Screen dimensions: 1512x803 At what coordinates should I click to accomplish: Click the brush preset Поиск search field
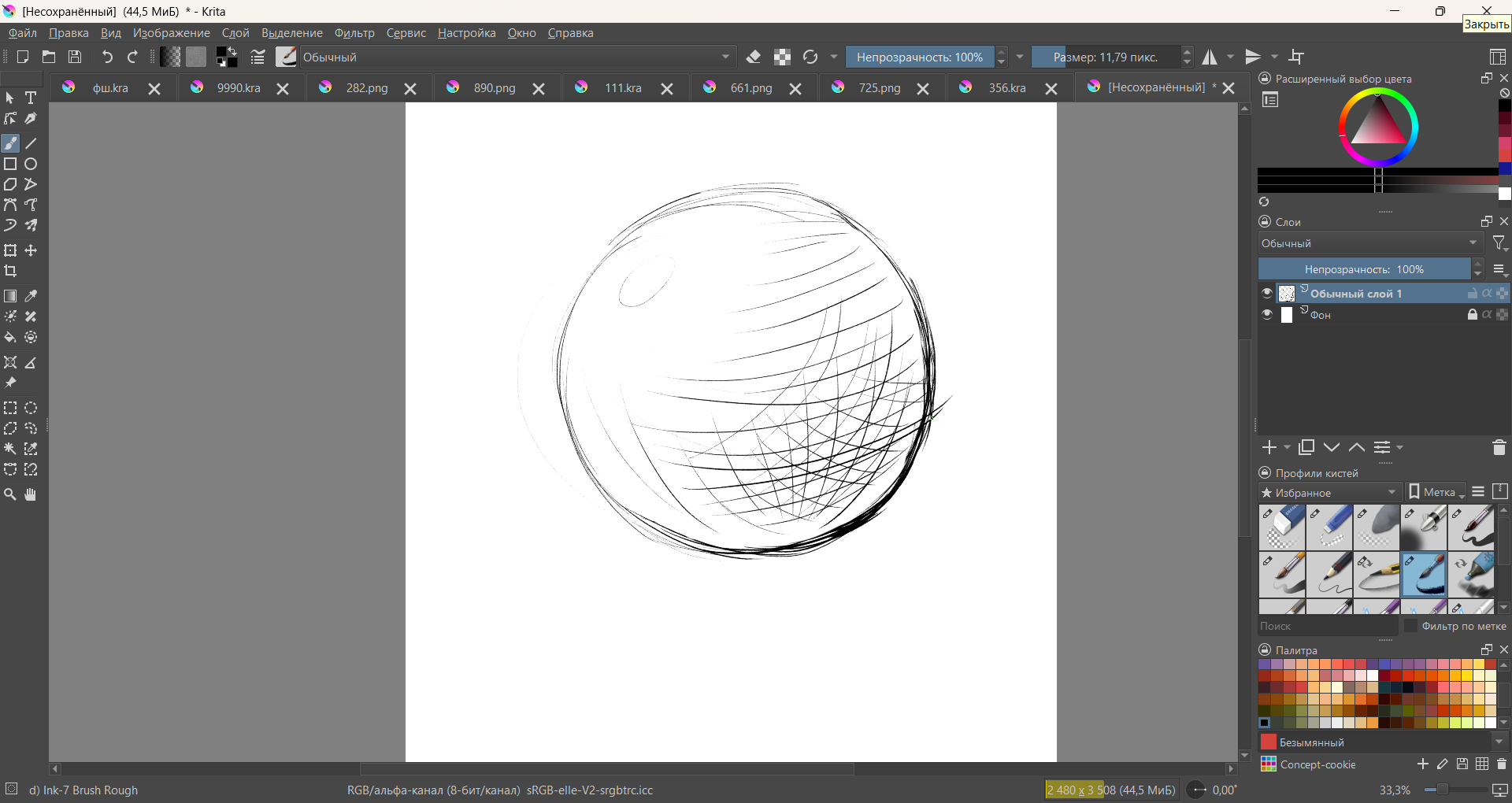(1327, 626)
